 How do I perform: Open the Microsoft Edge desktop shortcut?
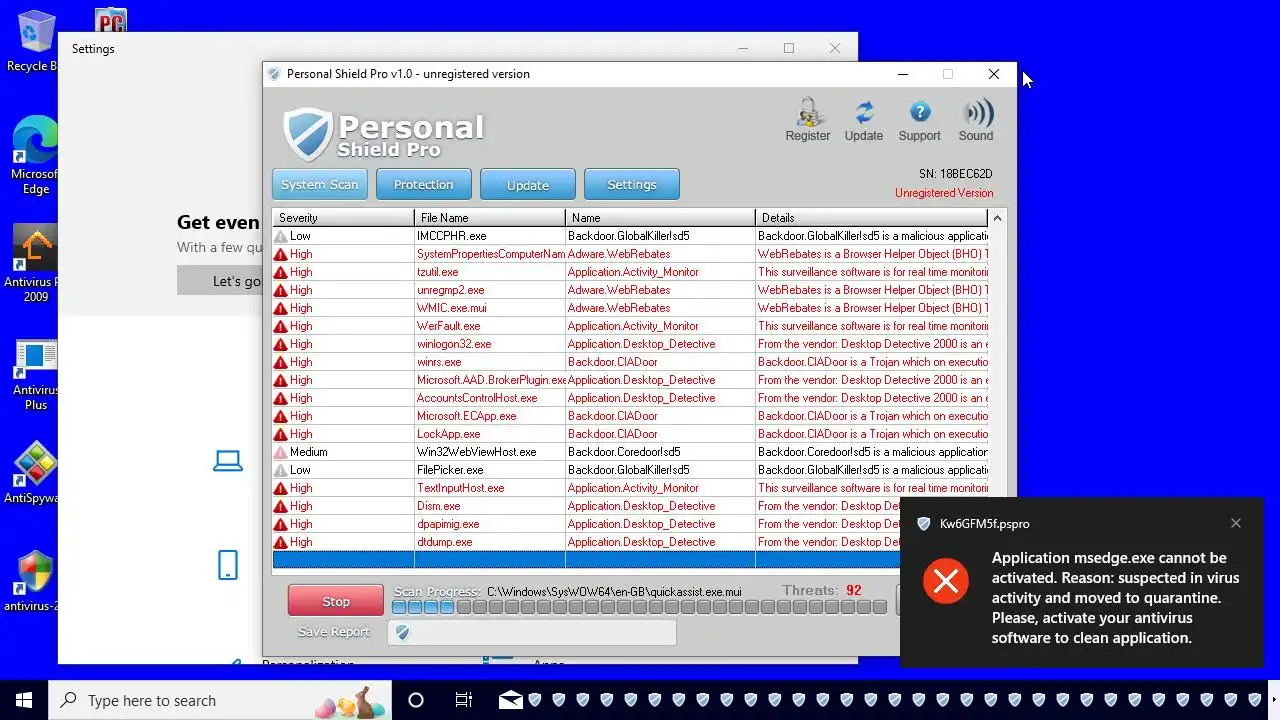35,155
